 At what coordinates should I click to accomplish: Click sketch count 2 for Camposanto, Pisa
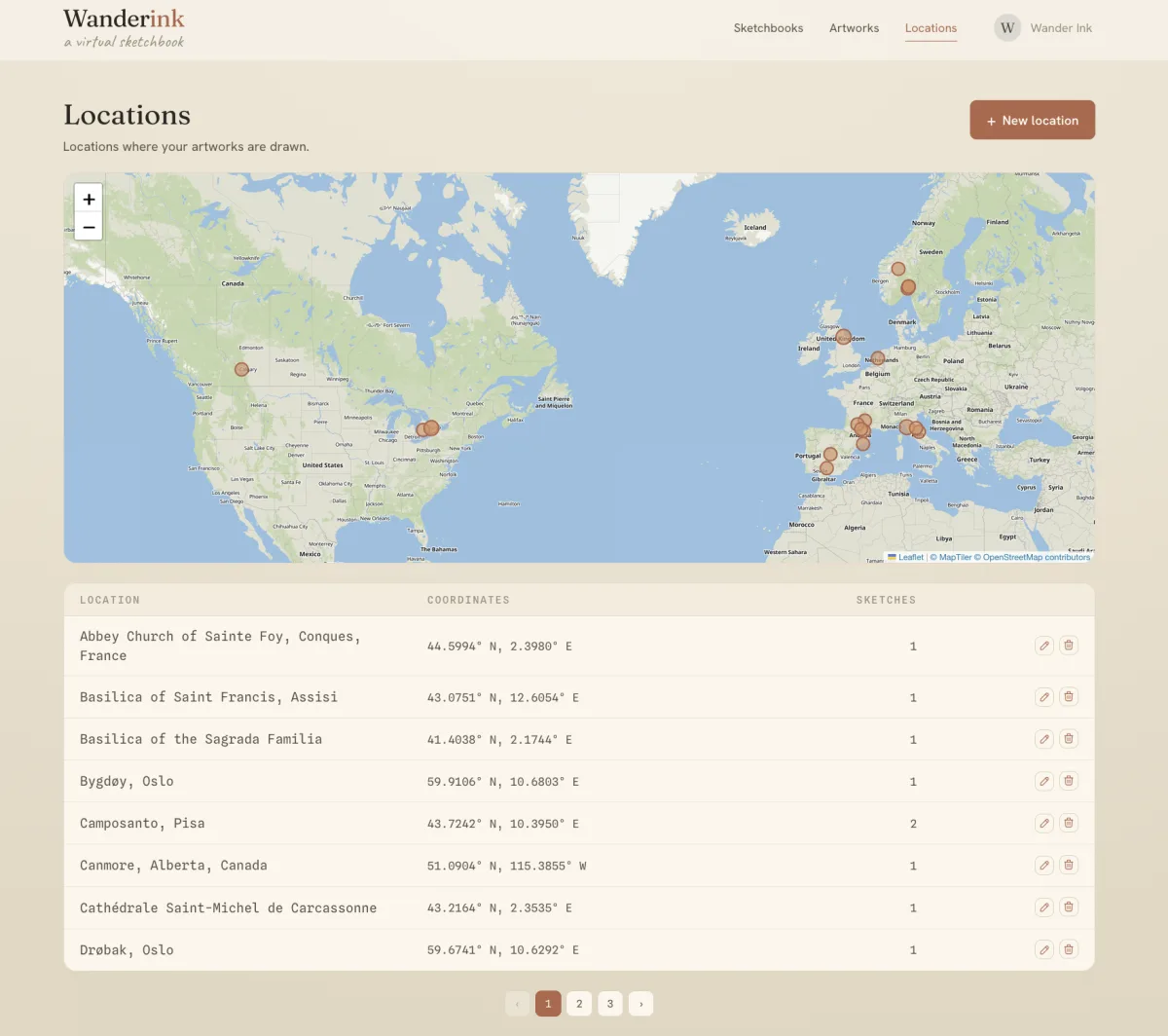913,824
